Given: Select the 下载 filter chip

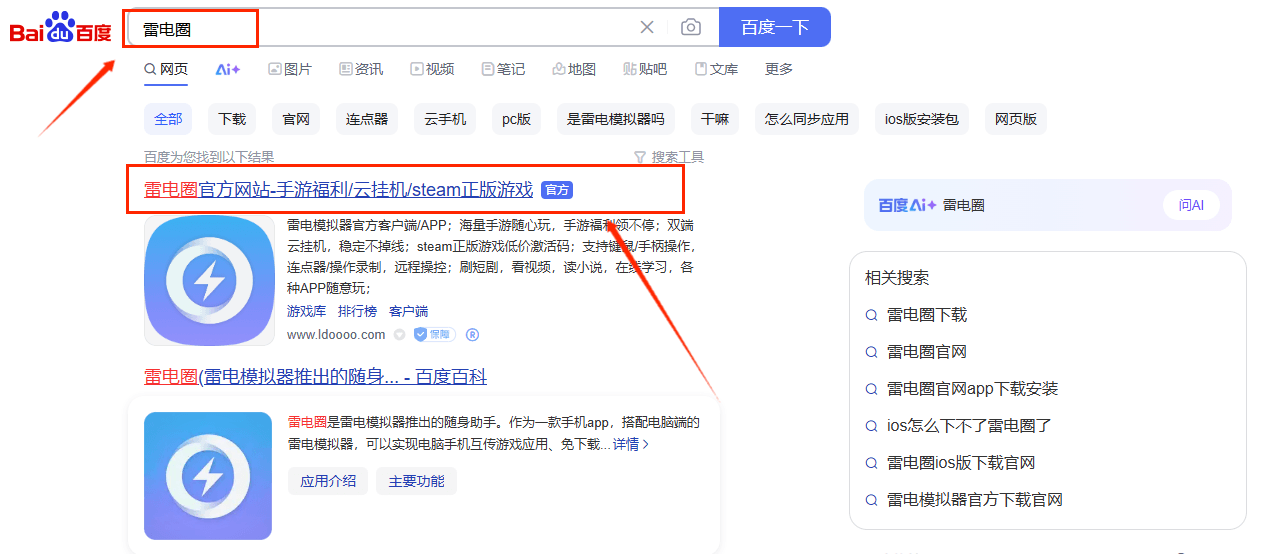Looking at the screenshot, I should pyautogui.click(x=232, y=119).
